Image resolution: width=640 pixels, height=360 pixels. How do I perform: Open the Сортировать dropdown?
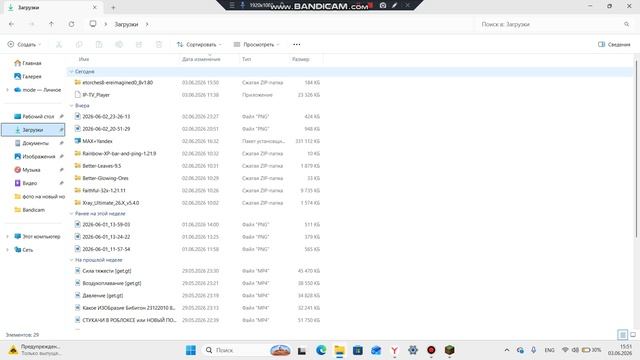[x=199, y=44]
